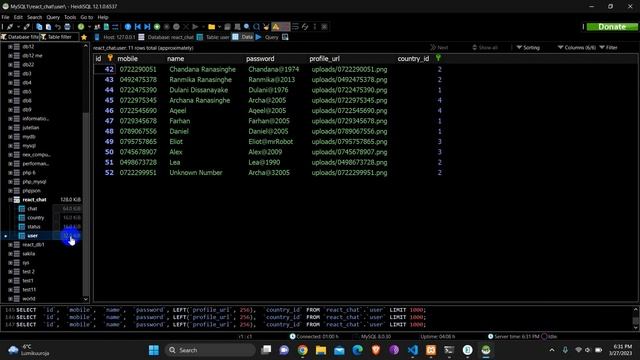Select cell 'uploads/0722545690.png'
Image resolution: width=640 pixels, height=360 pixels.
[x=349, y=111]
